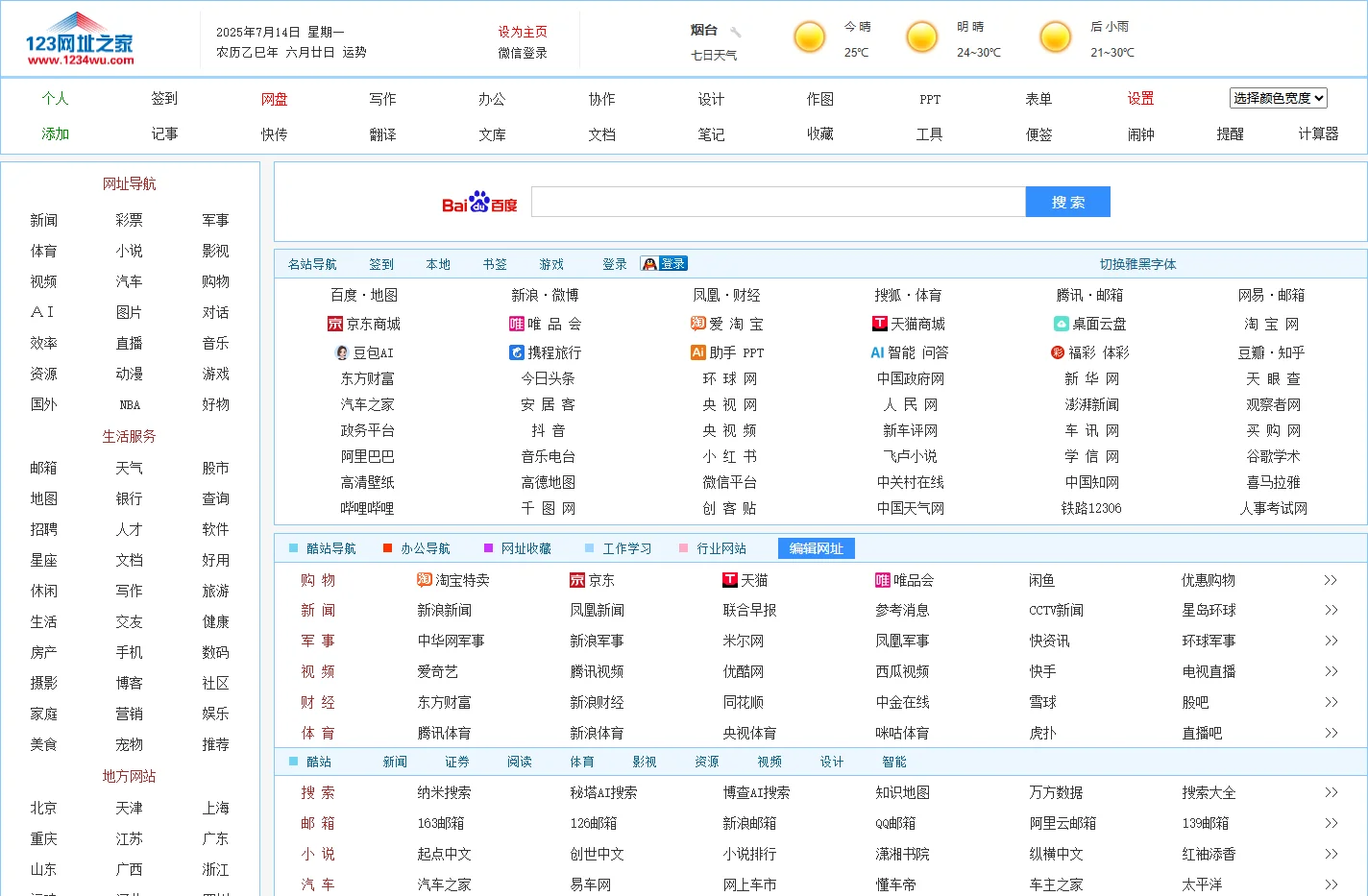1368x896 pixels.
Task: Open the 计算器 tool link
Action: click(1318, 133)
